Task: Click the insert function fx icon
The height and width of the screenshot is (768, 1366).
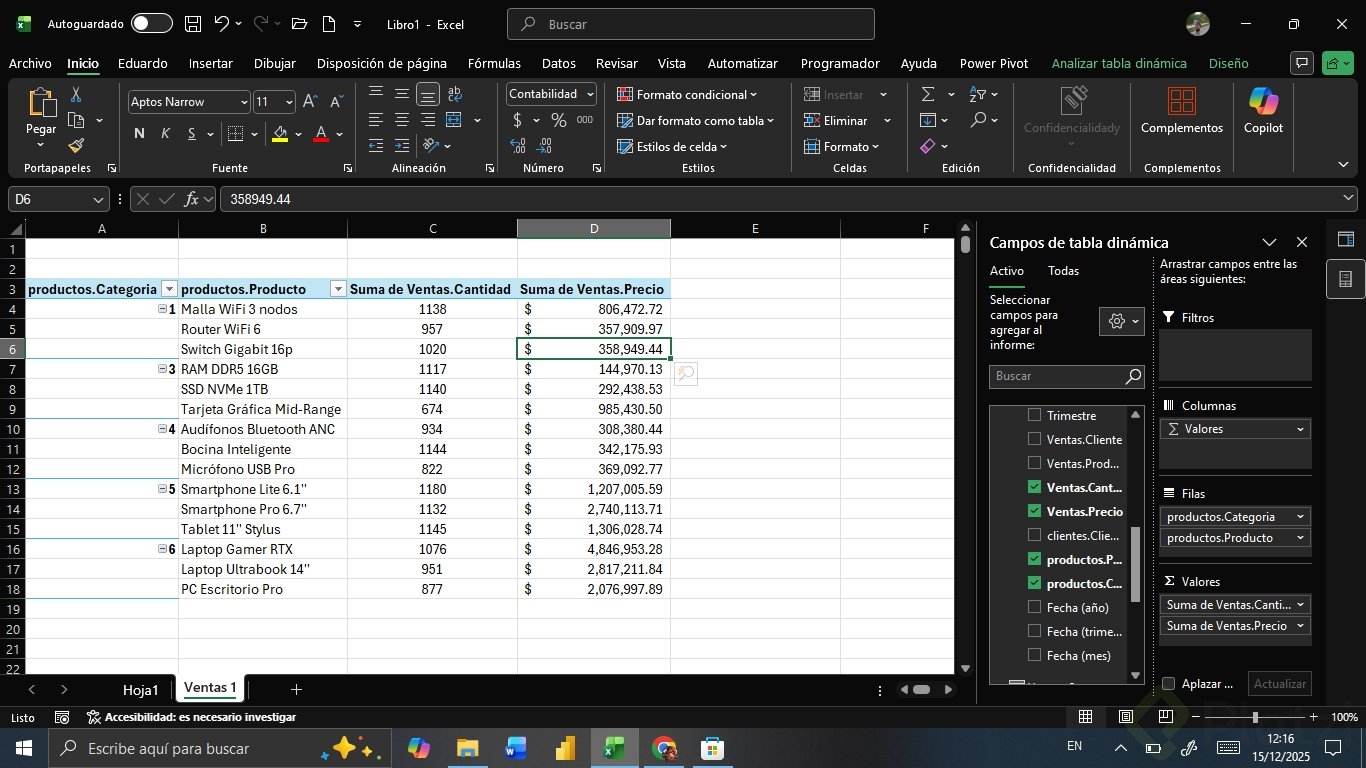Action: tap(192, 199)
